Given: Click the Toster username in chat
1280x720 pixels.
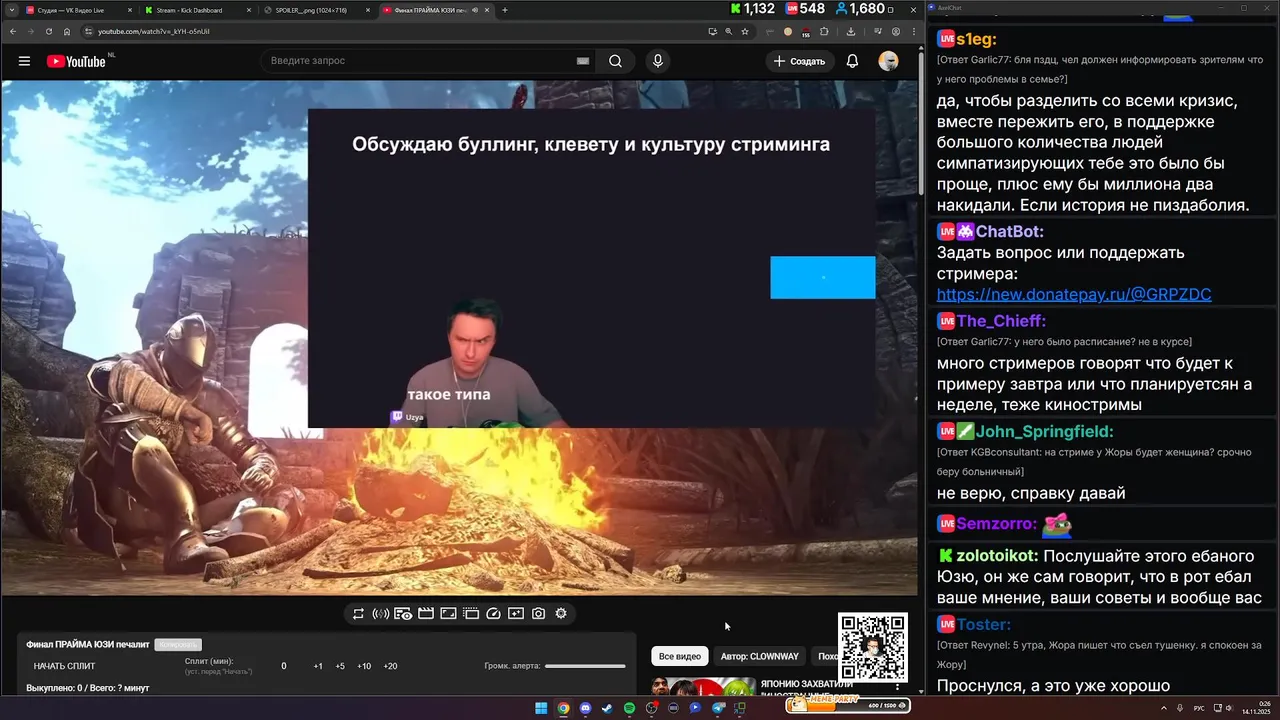Looking at the screenshot, I should (x=983, y=625).
